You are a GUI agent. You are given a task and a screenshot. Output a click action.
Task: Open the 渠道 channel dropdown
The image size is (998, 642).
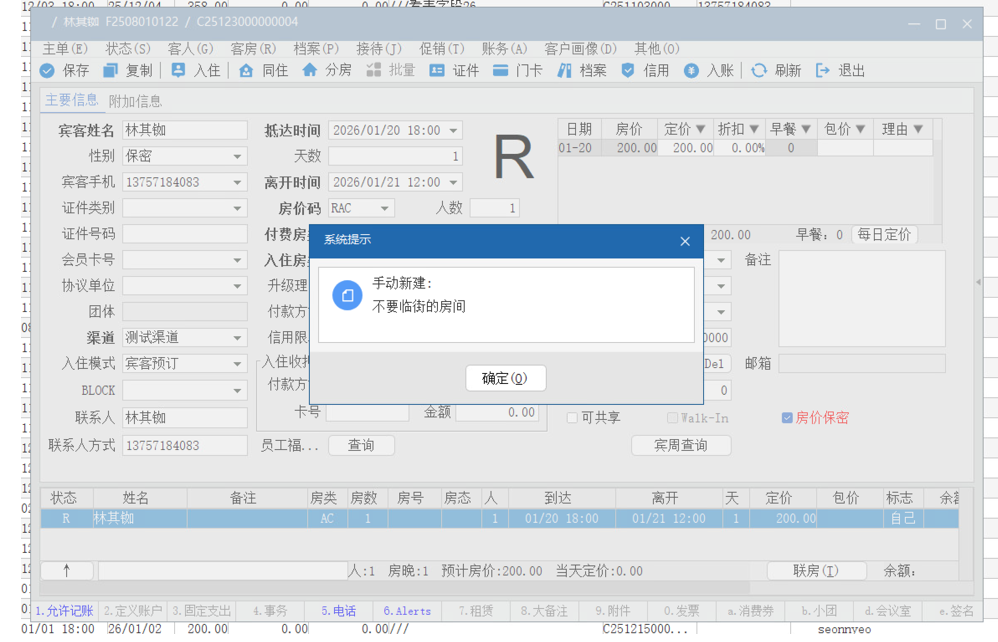pos(237,339)
